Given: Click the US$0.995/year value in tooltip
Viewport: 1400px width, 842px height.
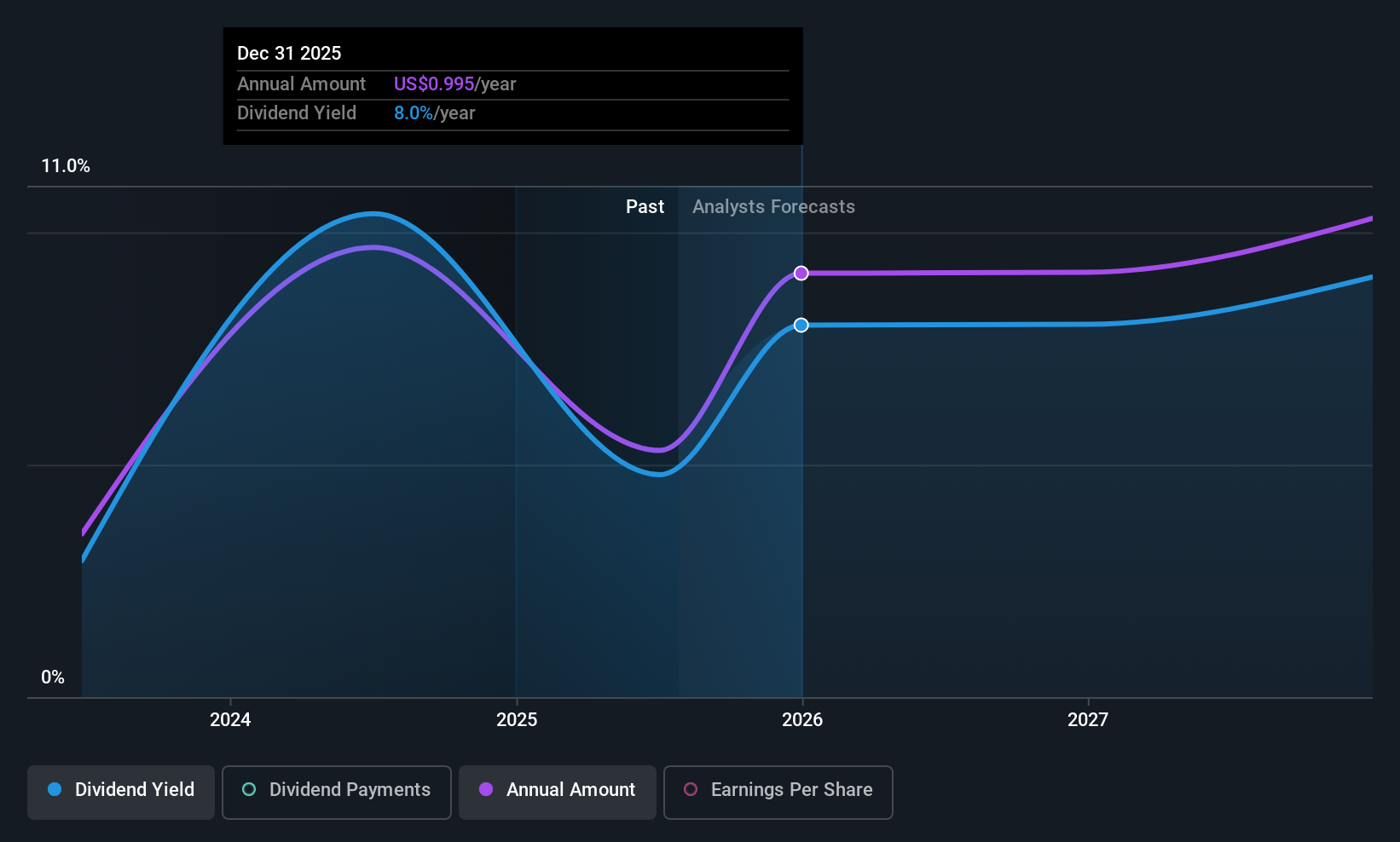Looking at the screenshot, I should (x=454, y=84).
